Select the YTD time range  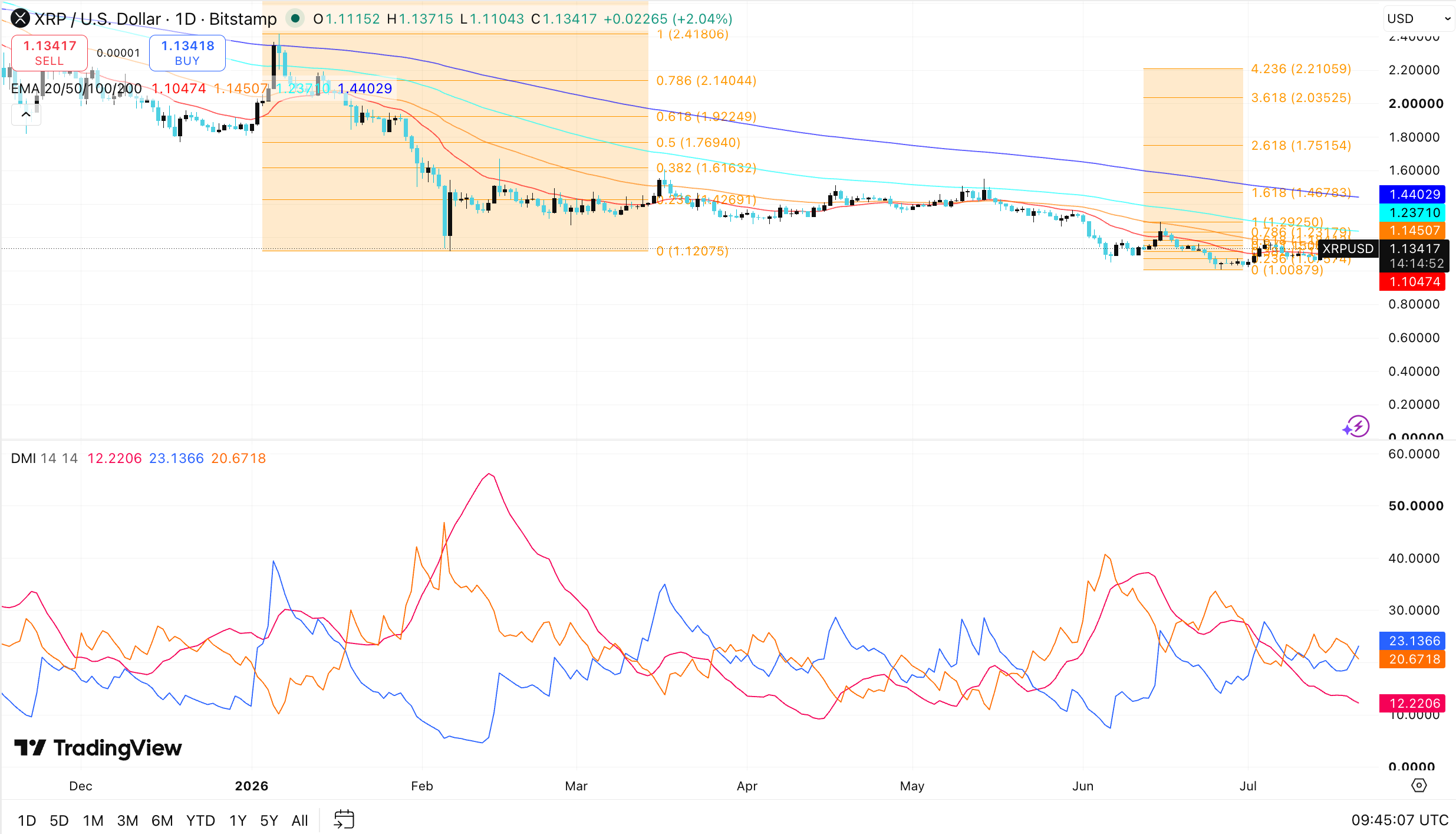(x=200, y=820)
